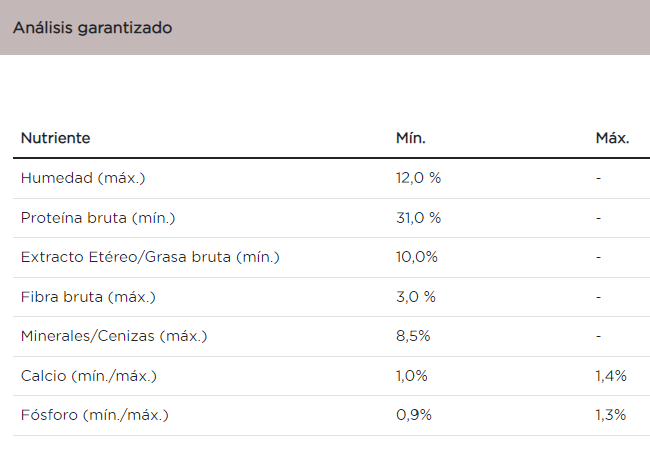Select the Minerales/Cenizas (máx.) row label

[113, 336]
